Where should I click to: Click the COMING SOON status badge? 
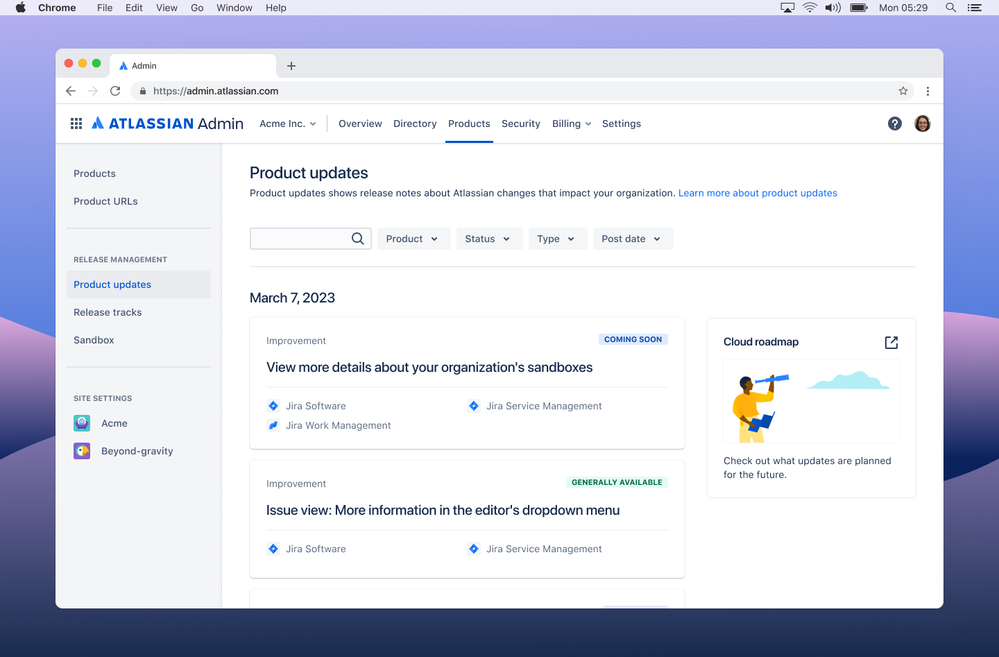point(633,340)
